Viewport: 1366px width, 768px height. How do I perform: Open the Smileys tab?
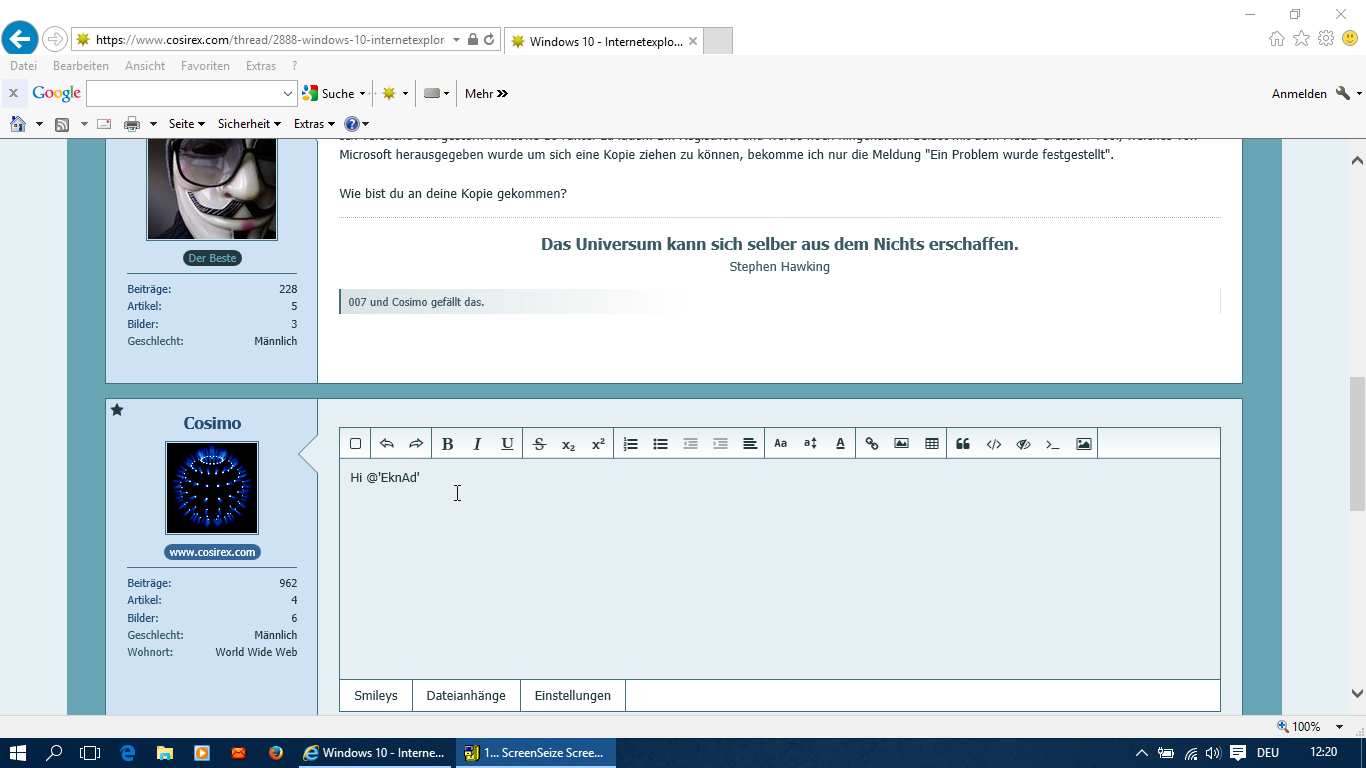[x=376, y=696]
